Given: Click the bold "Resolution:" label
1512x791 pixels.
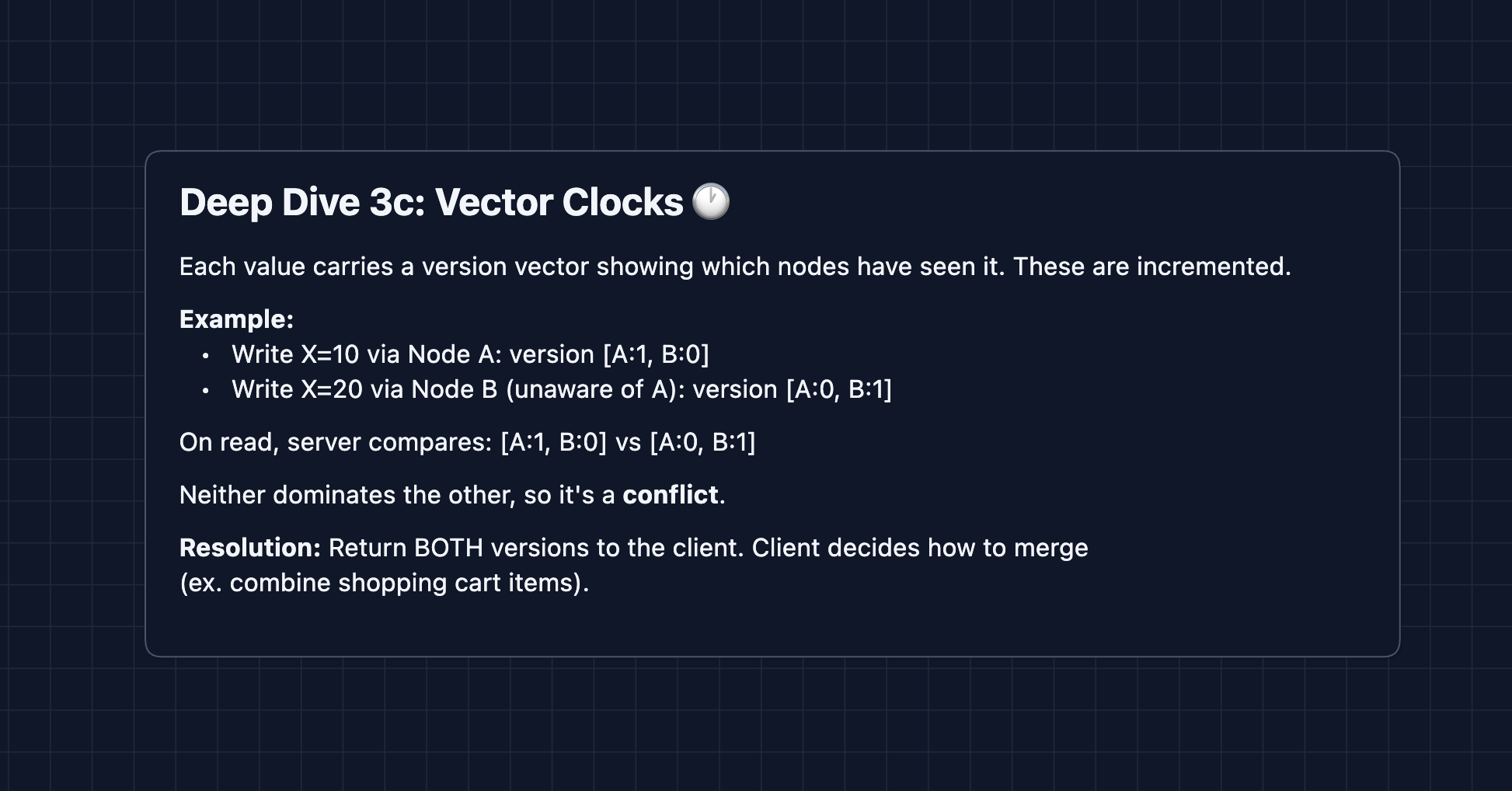Looking at the screenshot, I should (x=249, y=548).
